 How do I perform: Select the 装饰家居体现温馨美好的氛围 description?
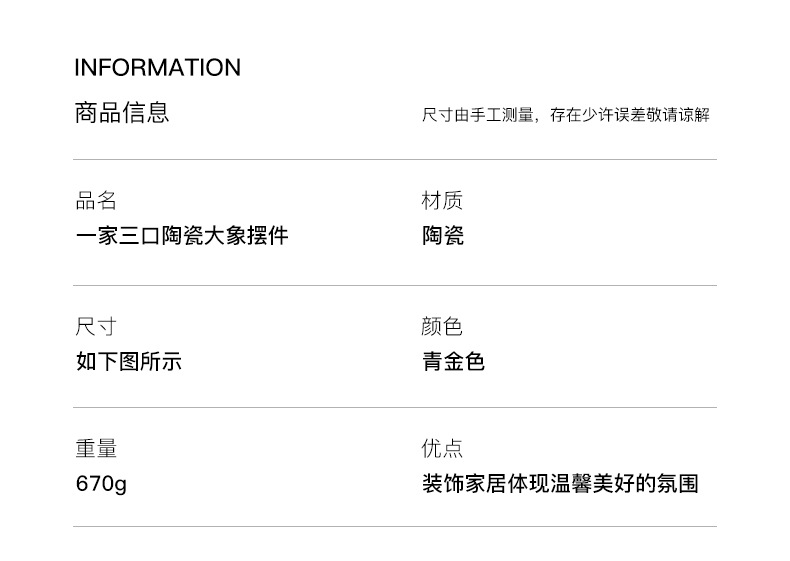pyautogui.click(x=560, y=485)
